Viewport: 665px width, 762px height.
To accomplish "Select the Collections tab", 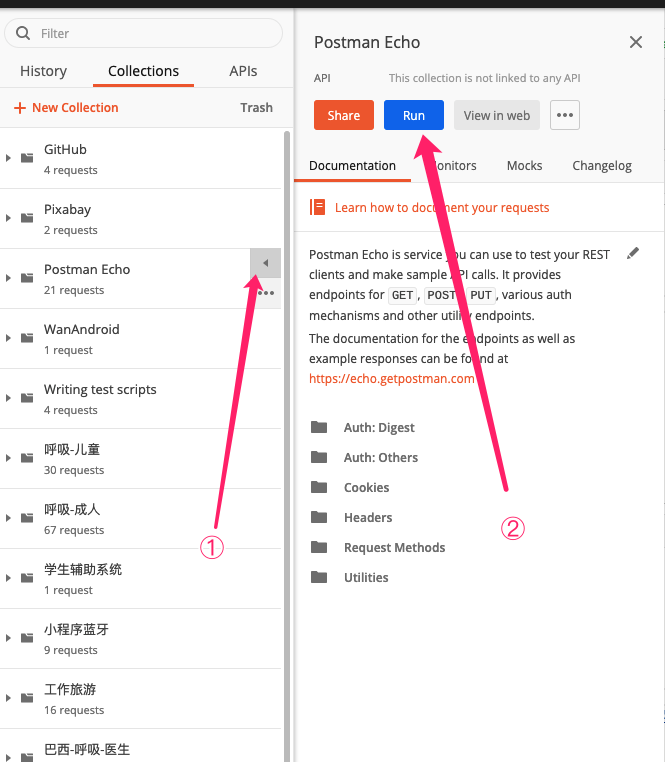I will click(x=143, y=71).
